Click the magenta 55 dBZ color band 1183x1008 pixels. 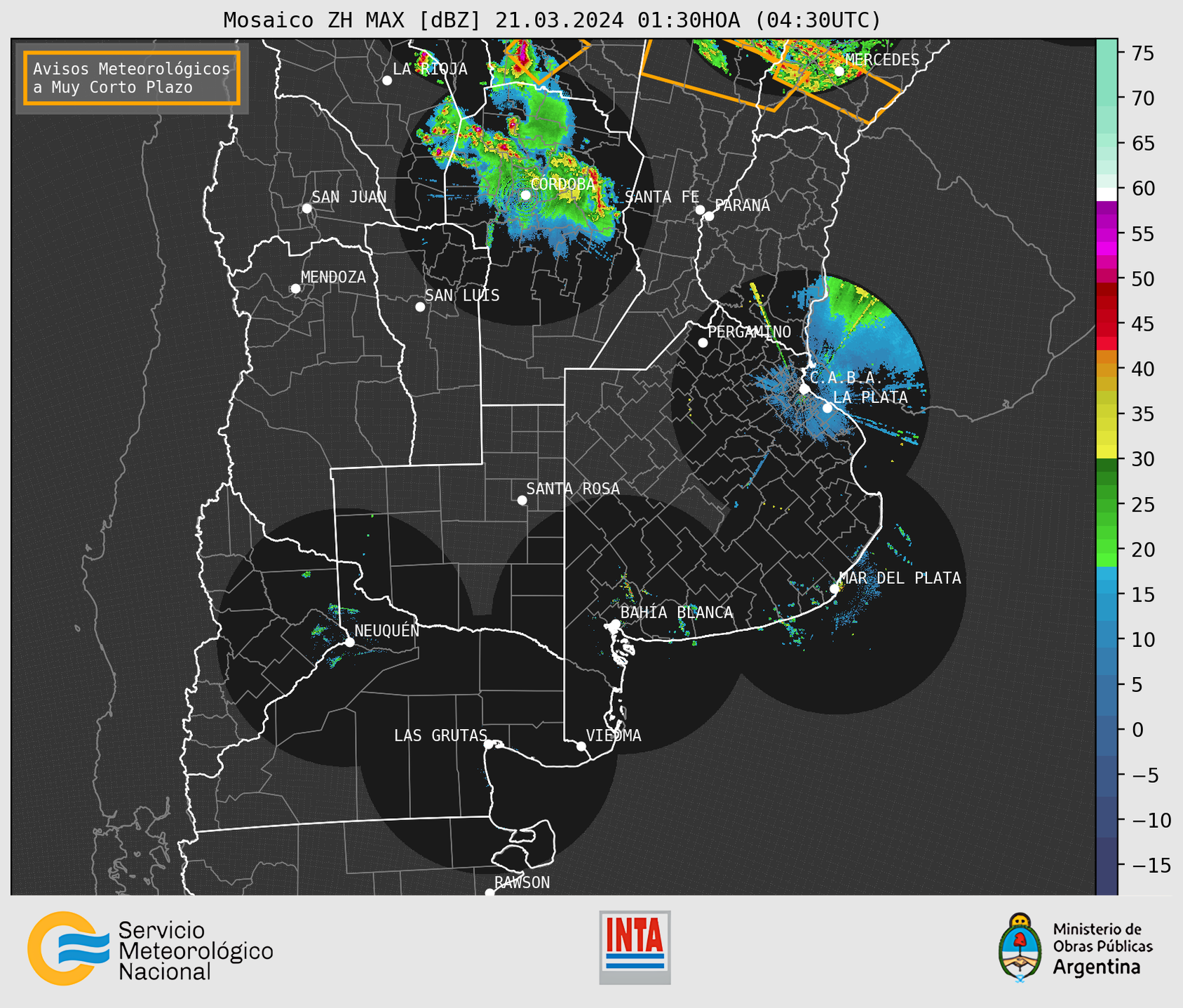pos(1107,234)
